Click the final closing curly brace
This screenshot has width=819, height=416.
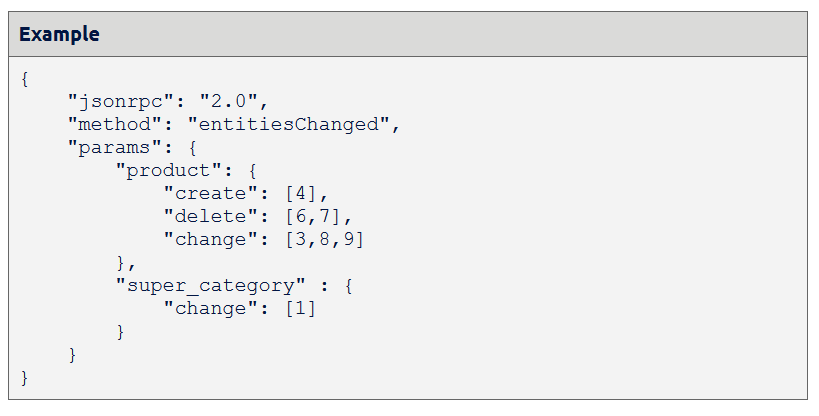tap(25, 377)
